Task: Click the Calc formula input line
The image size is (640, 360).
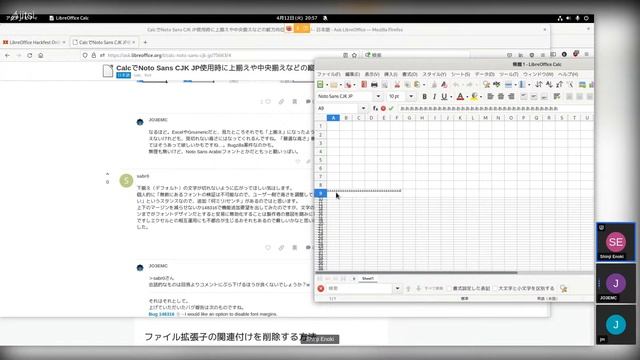Action: click(496, 108)
